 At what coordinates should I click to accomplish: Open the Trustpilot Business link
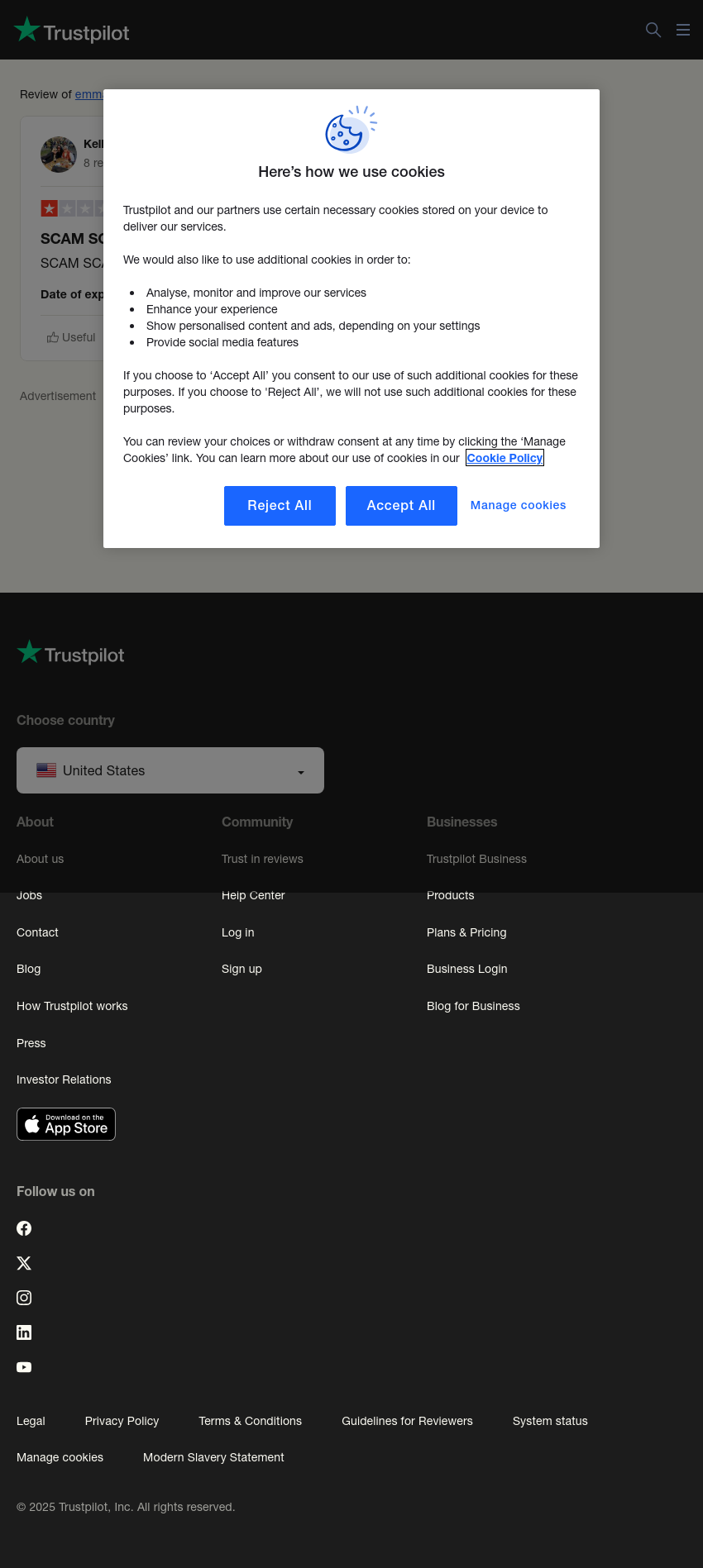coord(476,859)
